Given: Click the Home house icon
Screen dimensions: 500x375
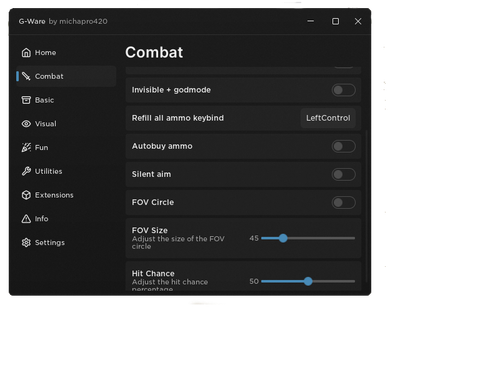Looking at the screenshot, I should [x=26, y=53].
